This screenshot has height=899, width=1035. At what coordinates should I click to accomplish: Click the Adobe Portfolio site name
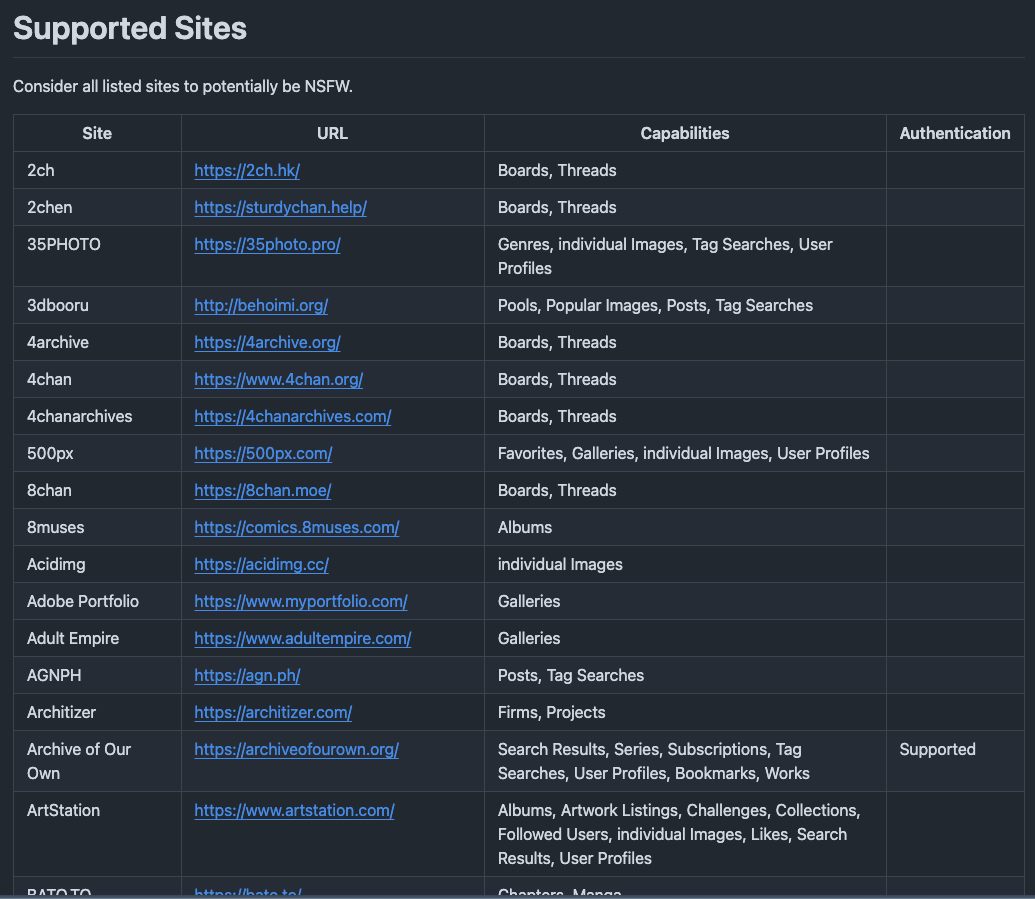tap(83, 601)
